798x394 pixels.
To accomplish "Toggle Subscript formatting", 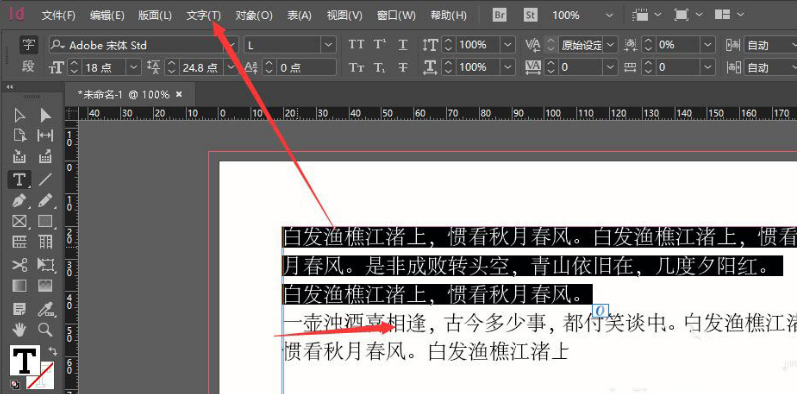I will coord(380,67).
